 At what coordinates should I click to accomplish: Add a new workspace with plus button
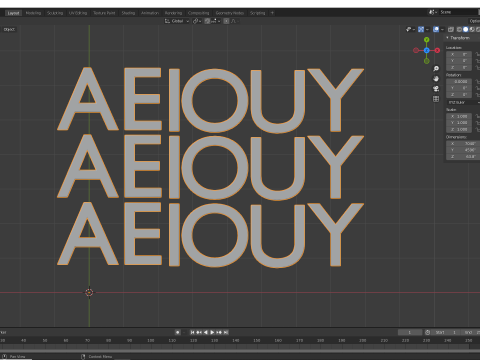pos(272,13)
